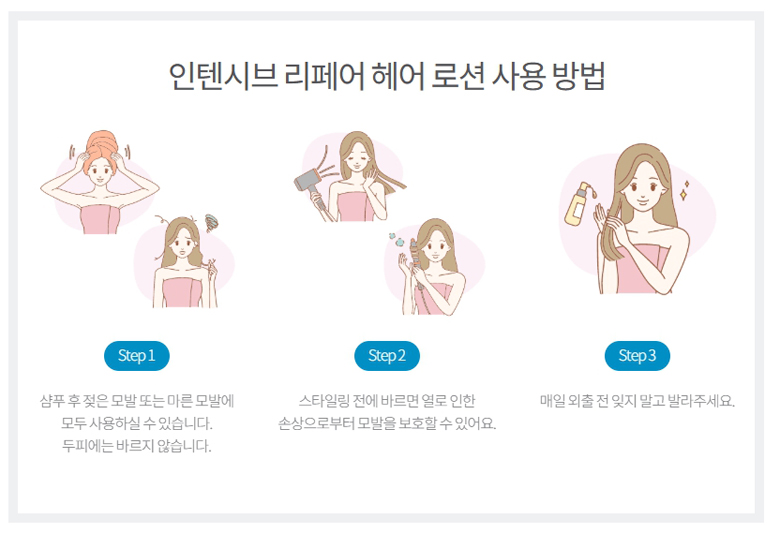Image resolution: width=780 pixels, height=533 pixels.
Task: Click the sparkle stars beside Step 3 woman
Action: [684, 191]
